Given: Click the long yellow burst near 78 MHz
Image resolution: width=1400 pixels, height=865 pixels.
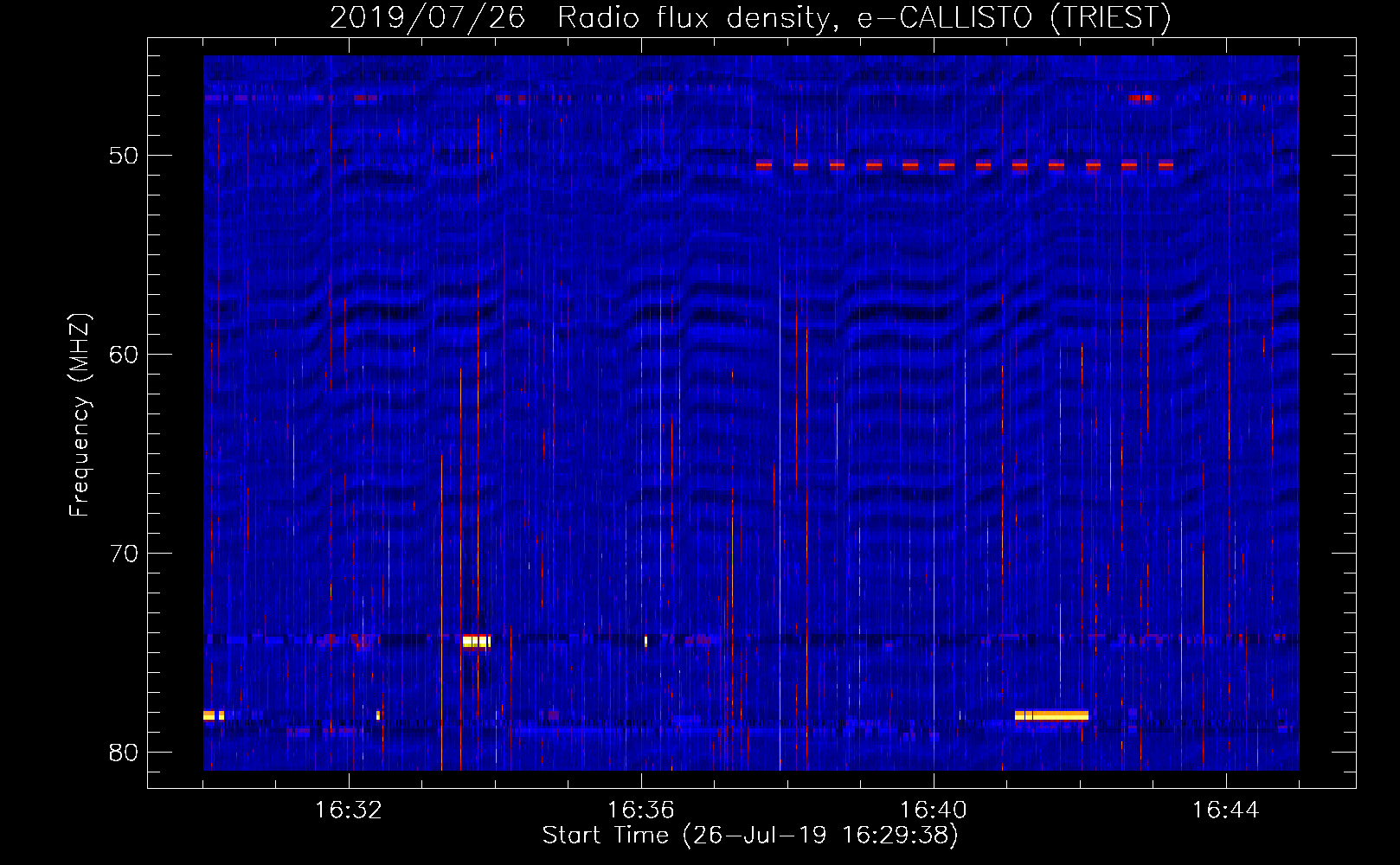Looking at the screenshot, I should coord(1051,715).
